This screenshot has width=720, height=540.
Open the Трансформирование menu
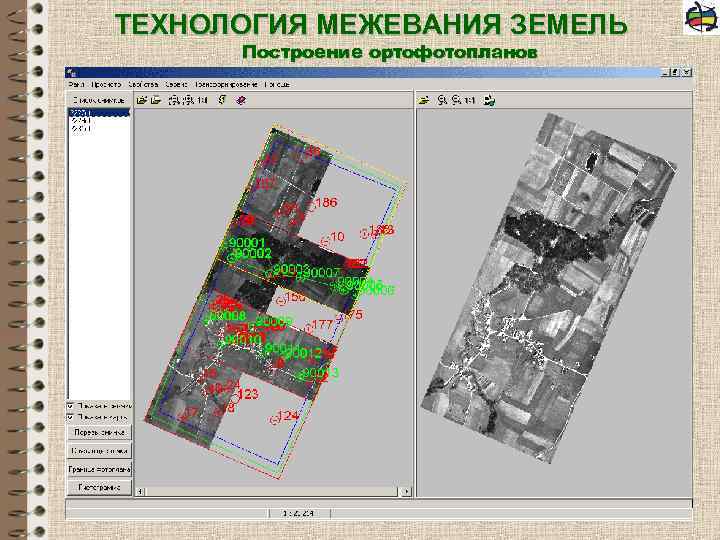226,84
